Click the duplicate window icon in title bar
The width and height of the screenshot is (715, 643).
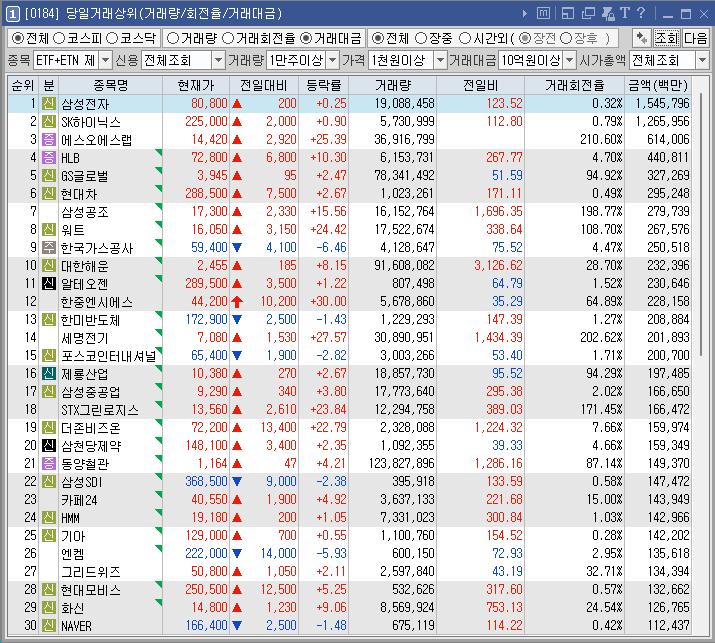click(588, 14)
